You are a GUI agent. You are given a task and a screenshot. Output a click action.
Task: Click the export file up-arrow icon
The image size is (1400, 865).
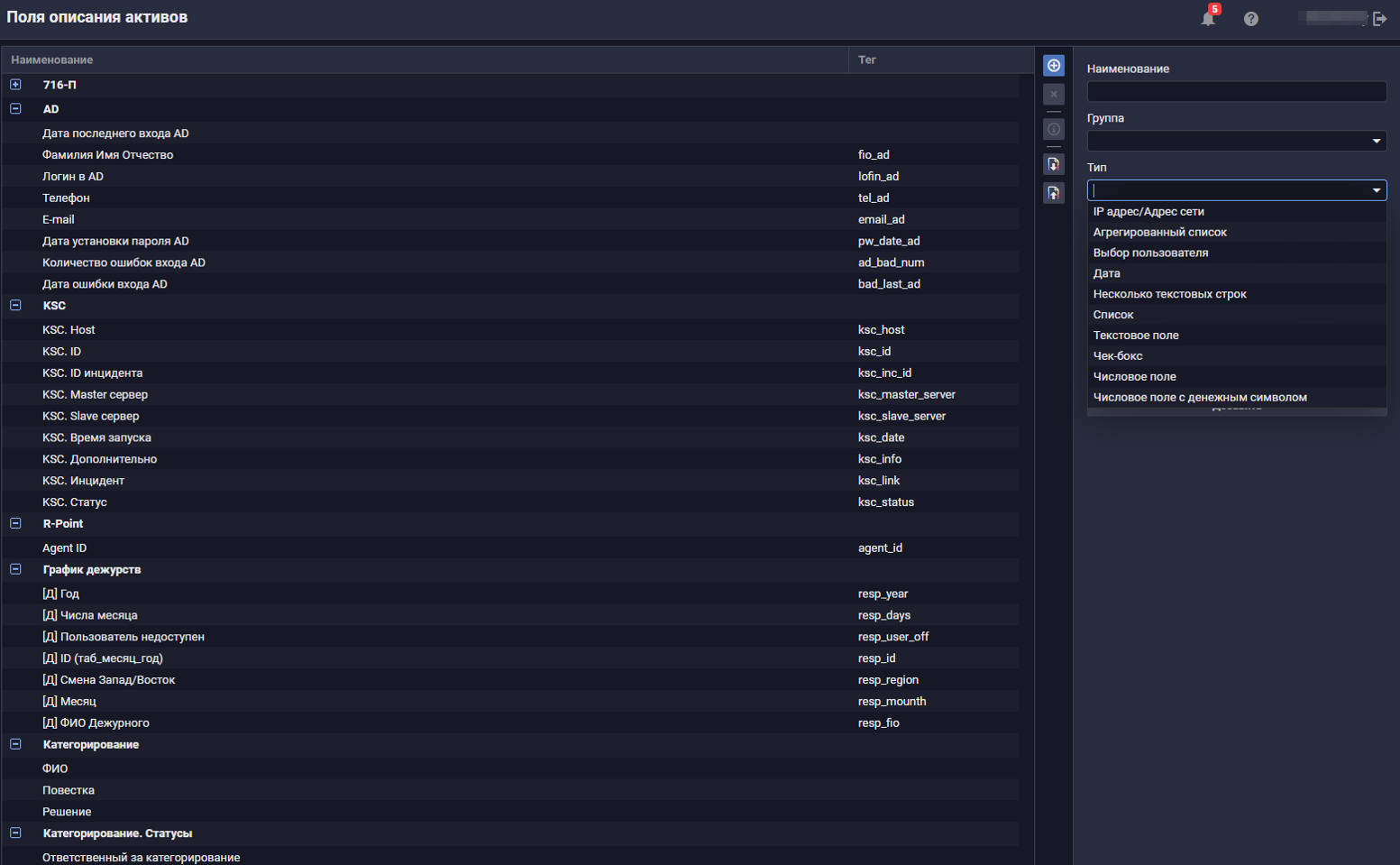(1053, 193)
